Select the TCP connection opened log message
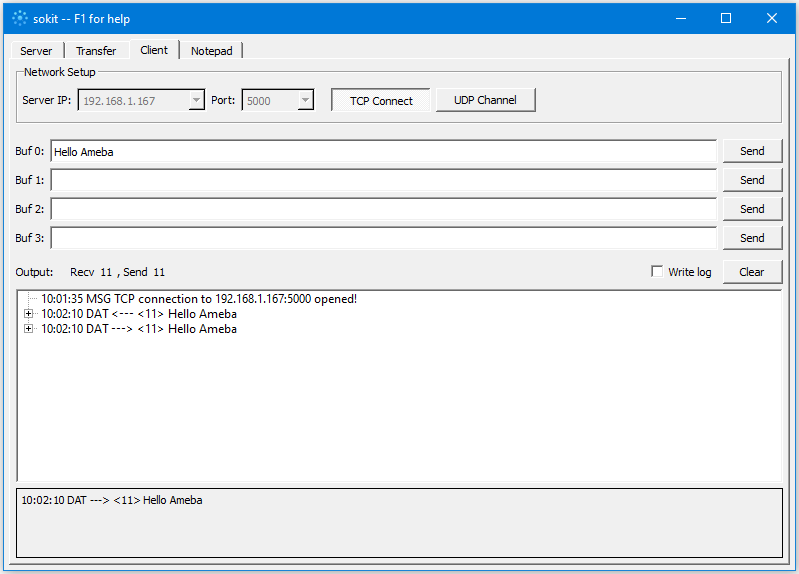The image size is (799, 574). pos(198,299)
